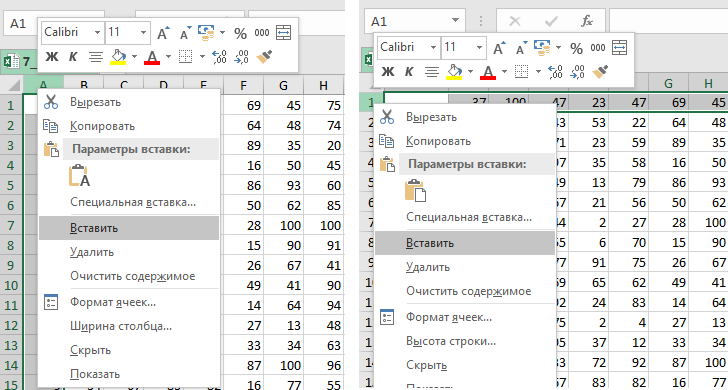Image resolution: width=728 pixels, height=390 pixels.
Task: Toggle bold Ж in left mini toolbar
Action: coord(52,57)
